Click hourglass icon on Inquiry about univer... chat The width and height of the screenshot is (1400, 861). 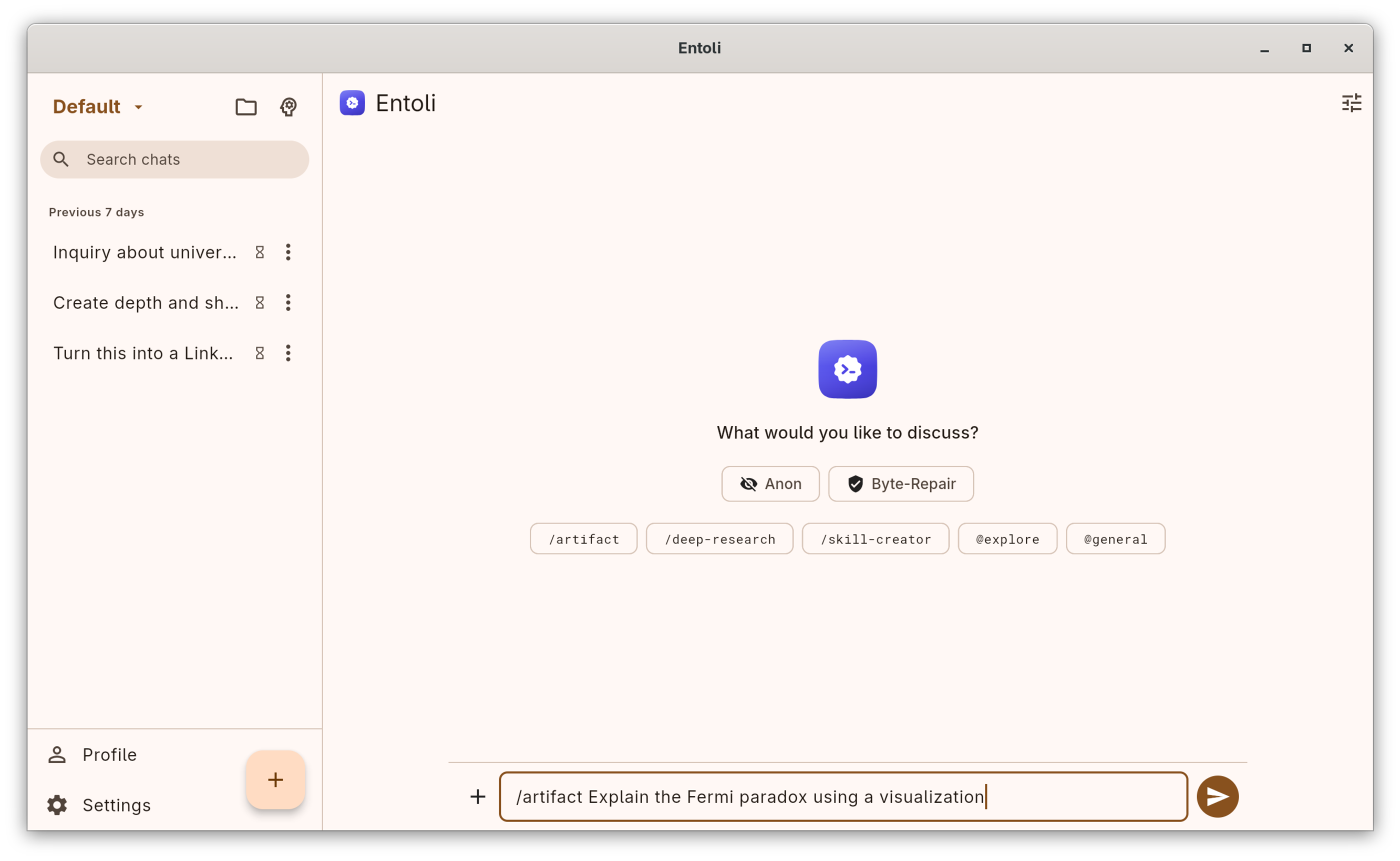coord(260,252)
